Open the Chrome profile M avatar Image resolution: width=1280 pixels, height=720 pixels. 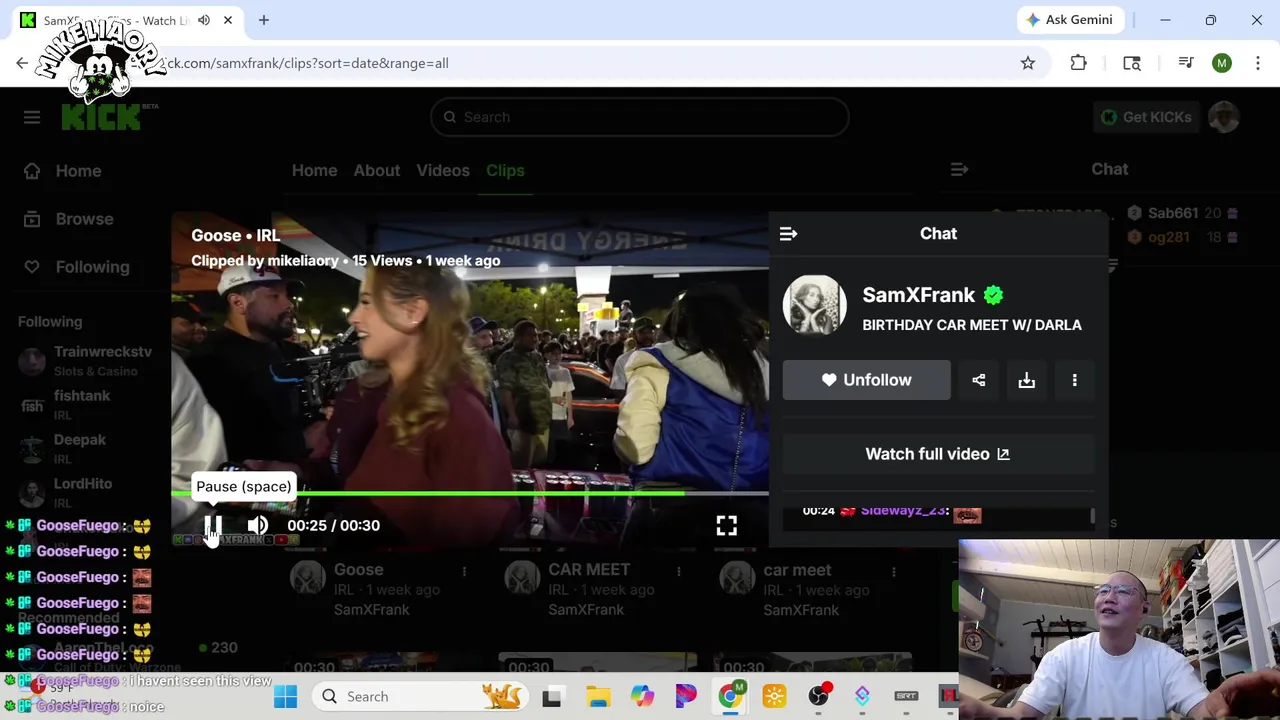1222,63
